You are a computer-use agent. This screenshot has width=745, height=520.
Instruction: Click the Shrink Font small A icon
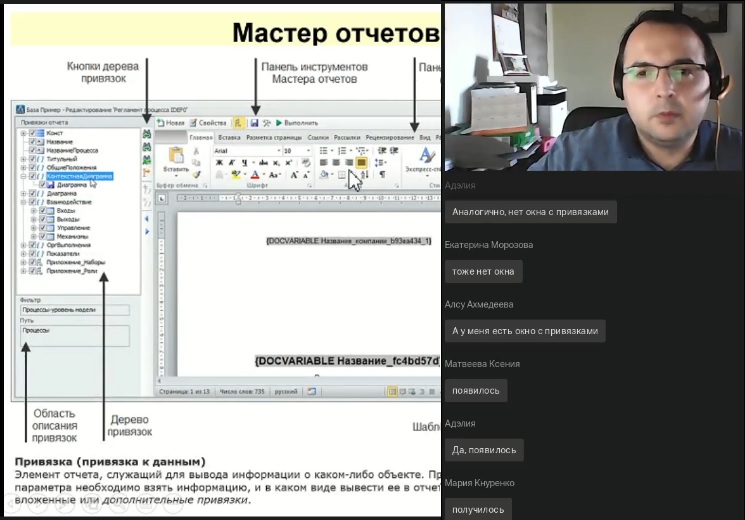pos(306,175)
